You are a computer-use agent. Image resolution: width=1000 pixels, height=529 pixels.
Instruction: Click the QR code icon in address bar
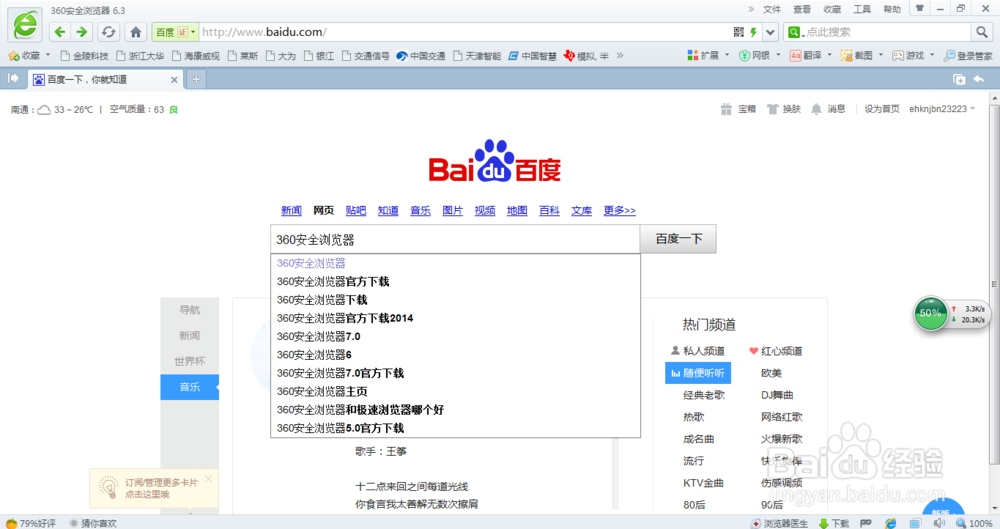coord(739,32)
